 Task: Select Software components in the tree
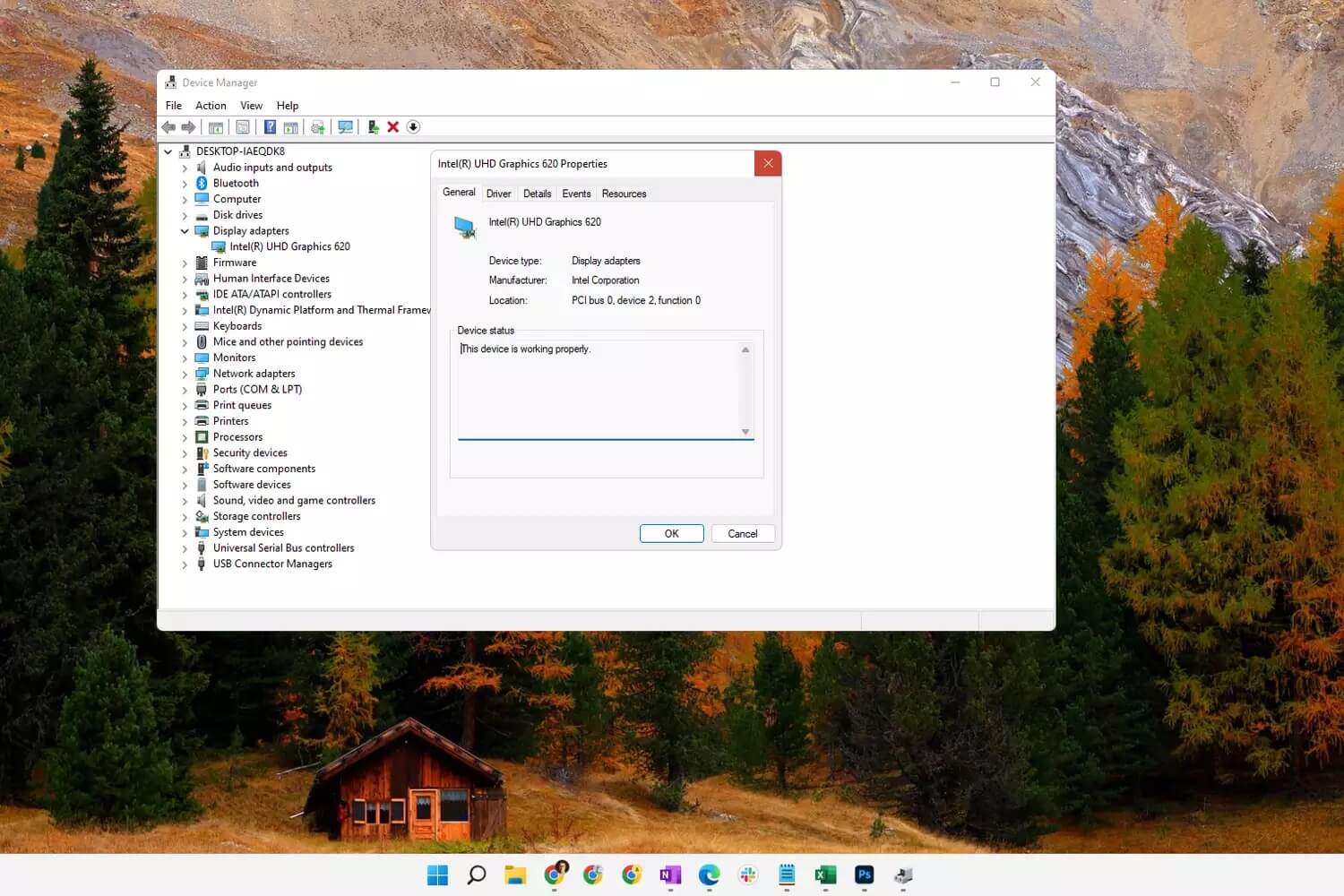tap(264, 469)
